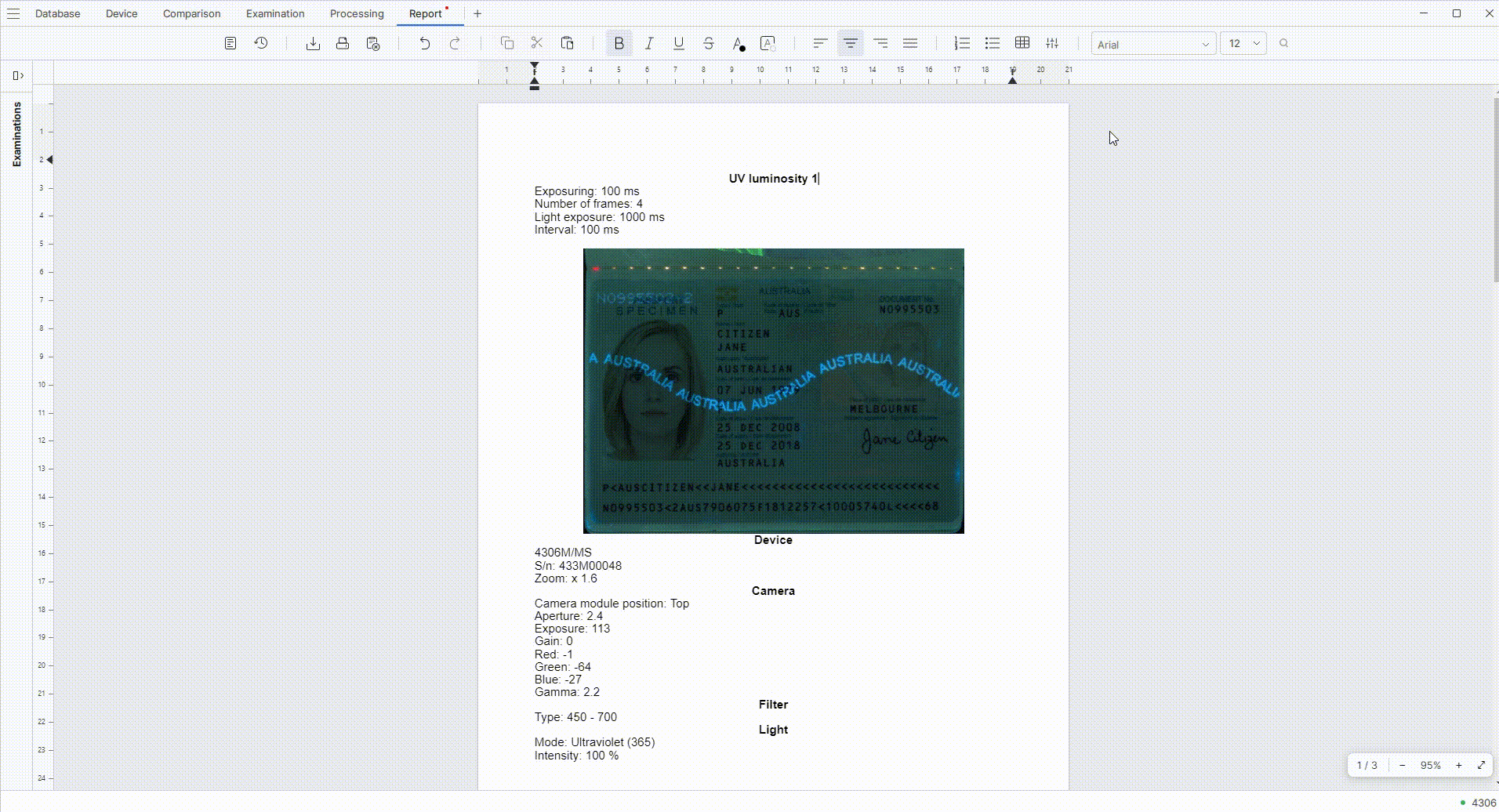Add a new tab with plus
This screenshot has height=812, width=1499.
[477, 13]
